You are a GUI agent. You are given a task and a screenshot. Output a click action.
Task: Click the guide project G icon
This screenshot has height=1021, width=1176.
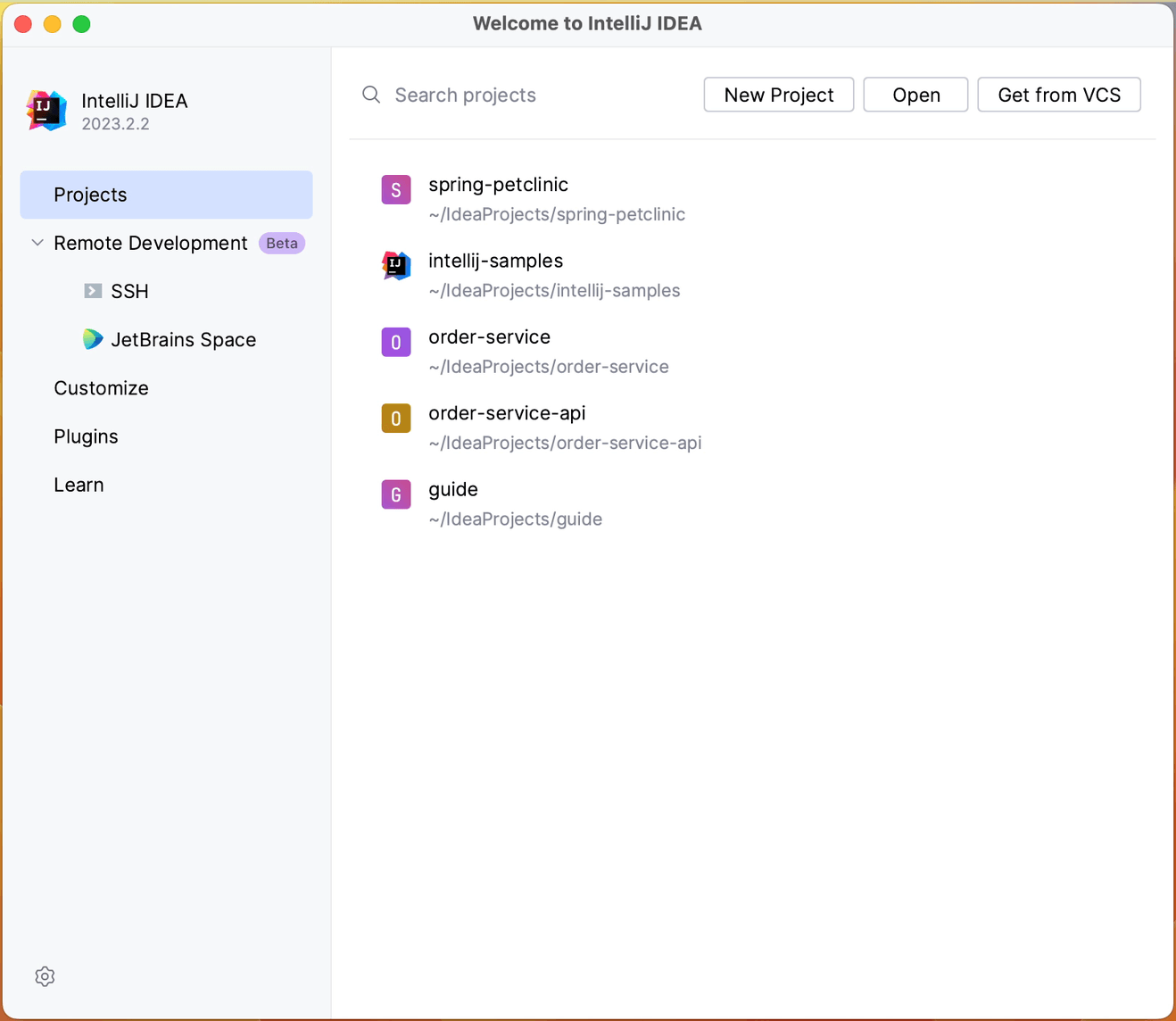(x=396, y=494)
